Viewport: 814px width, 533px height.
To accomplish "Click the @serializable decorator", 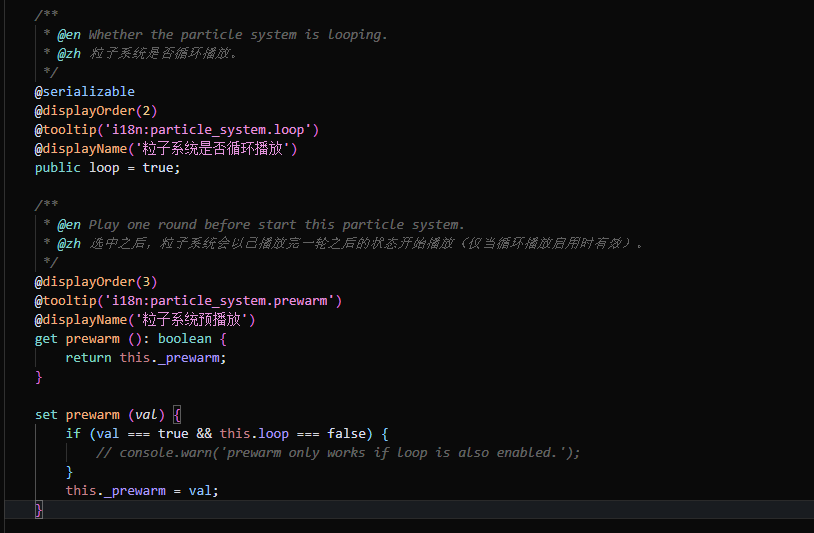I will point(85,92).
